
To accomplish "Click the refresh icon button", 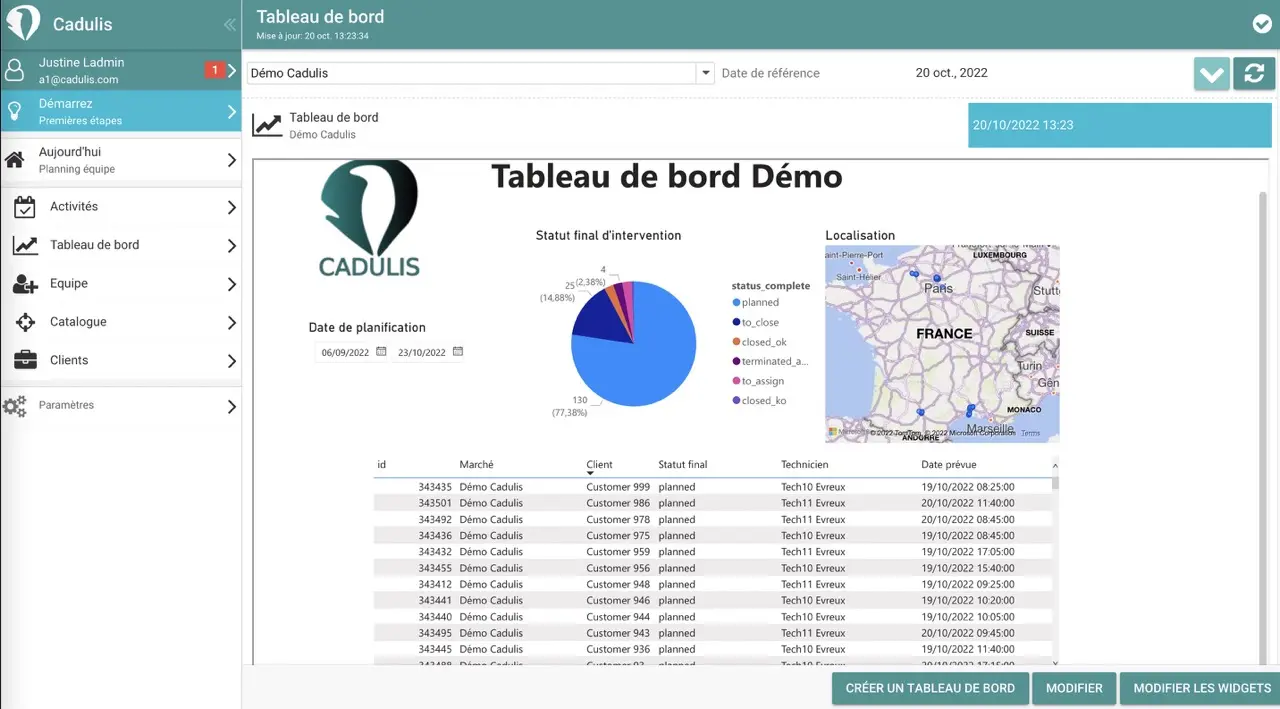I will coord(1254,74).
